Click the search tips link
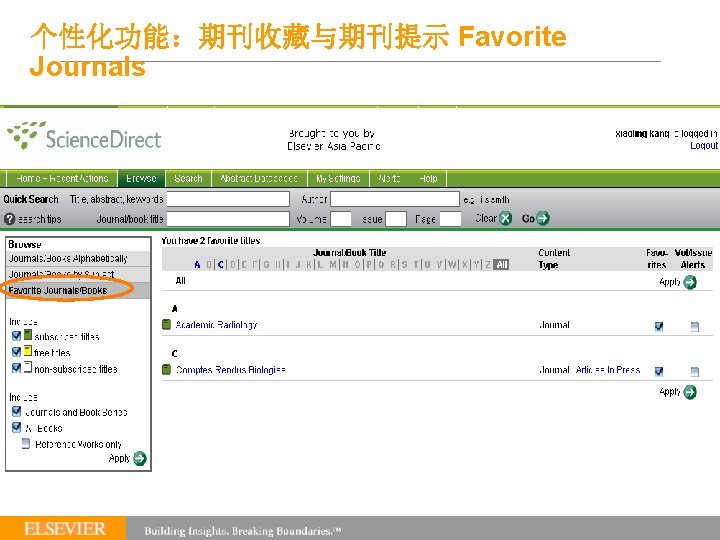 [39, 219]
